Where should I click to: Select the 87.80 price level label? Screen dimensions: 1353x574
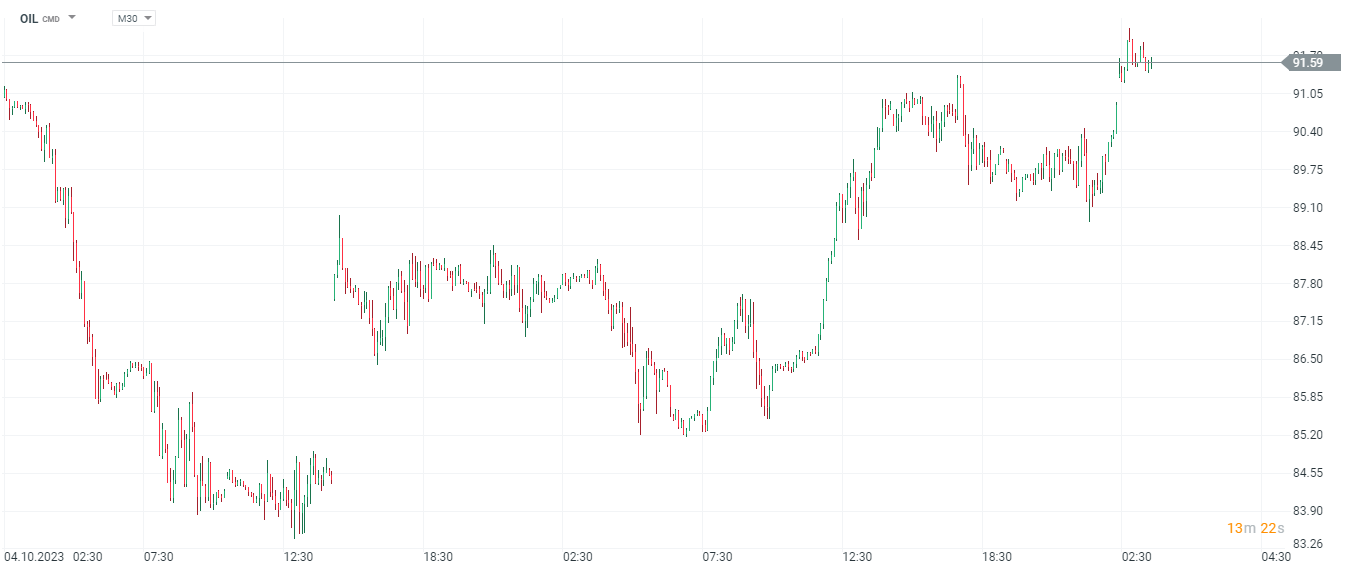[1307, 284]
